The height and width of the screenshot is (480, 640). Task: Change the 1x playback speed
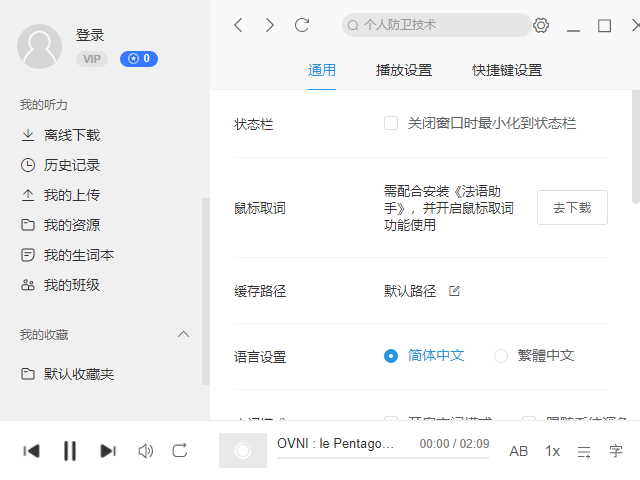[553, 451]
